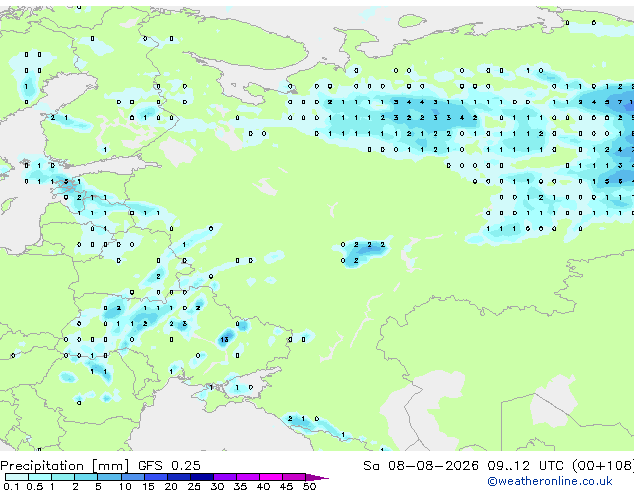Click legend swatch between 10 and 15
Image resolution: width=634 pixels, height=490 pixels.
132,477
